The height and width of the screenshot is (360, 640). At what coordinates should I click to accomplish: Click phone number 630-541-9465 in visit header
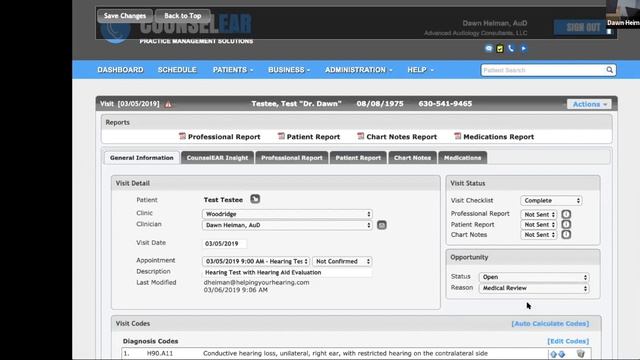[x=445, y=104]
